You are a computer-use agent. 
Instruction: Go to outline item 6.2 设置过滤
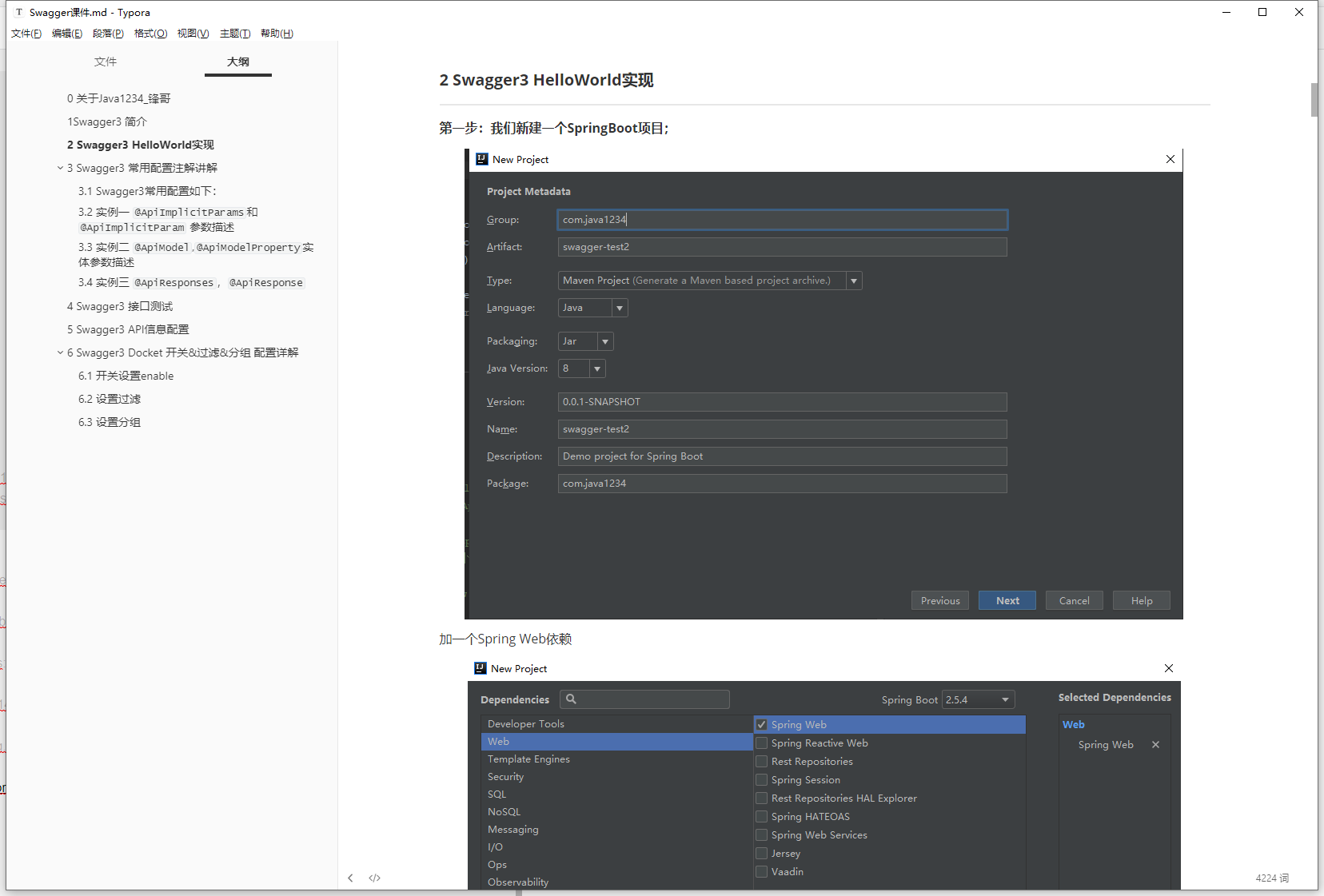(110, 399)
